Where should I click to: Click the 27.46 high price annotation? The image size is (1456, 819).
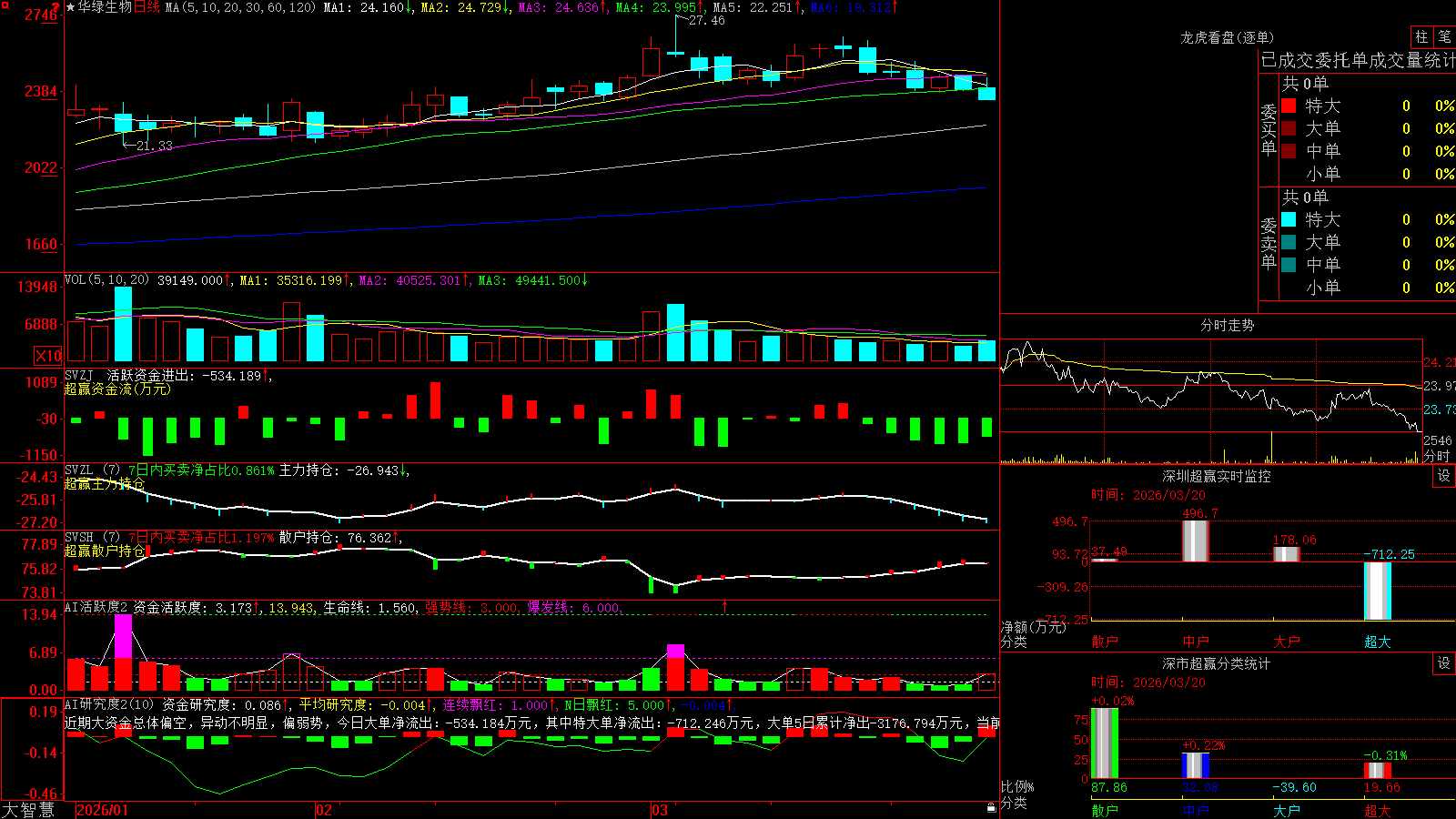707,20
